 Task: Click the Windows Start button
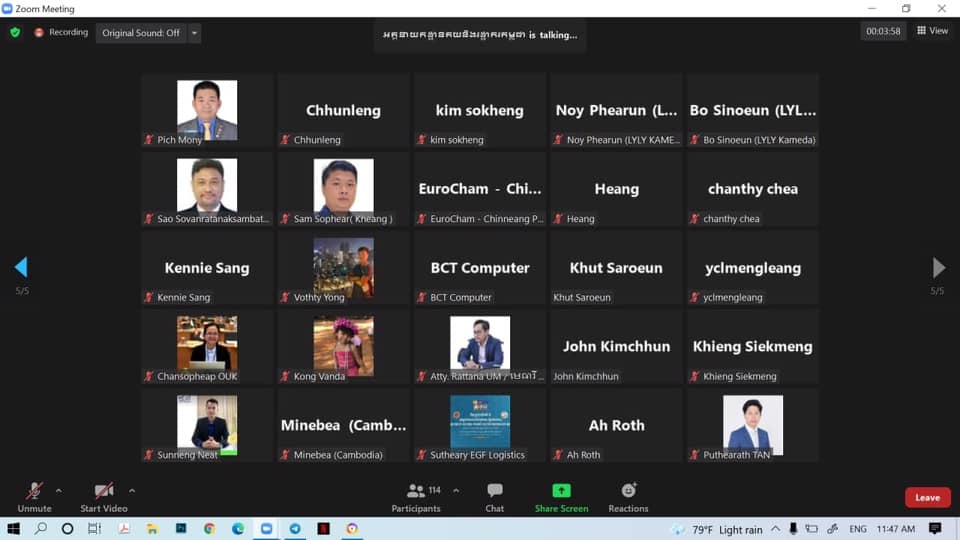(x=14, y=529)
